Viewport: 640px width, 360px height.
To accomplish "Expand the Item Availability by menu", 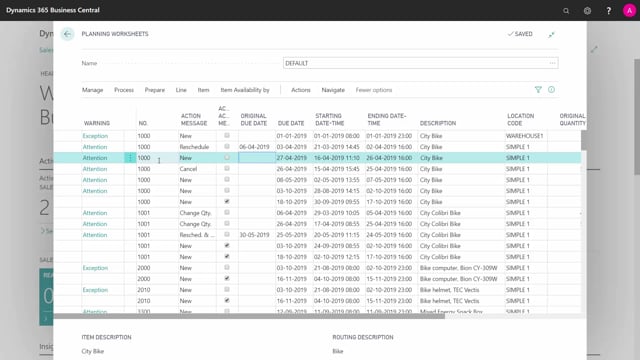I will click(x=245, y=90).
